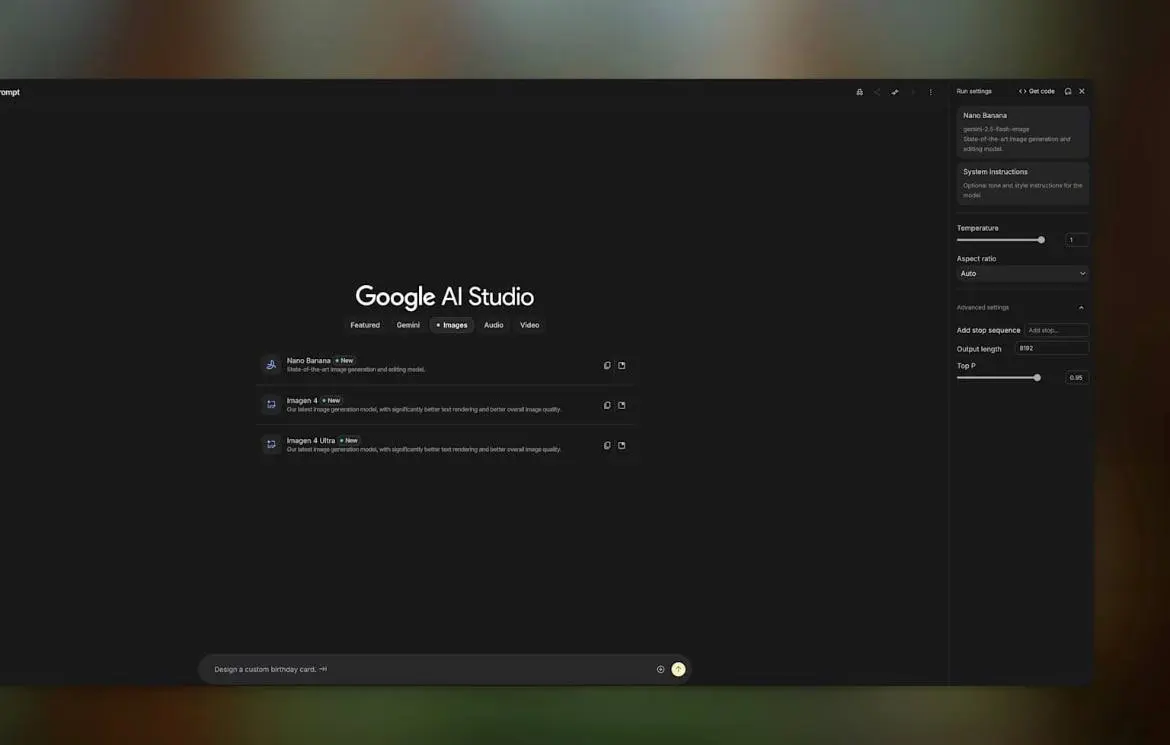This screenshot has height=745, width=1170.
Task: Click the Run settings heading
Action: pos(974,91)
